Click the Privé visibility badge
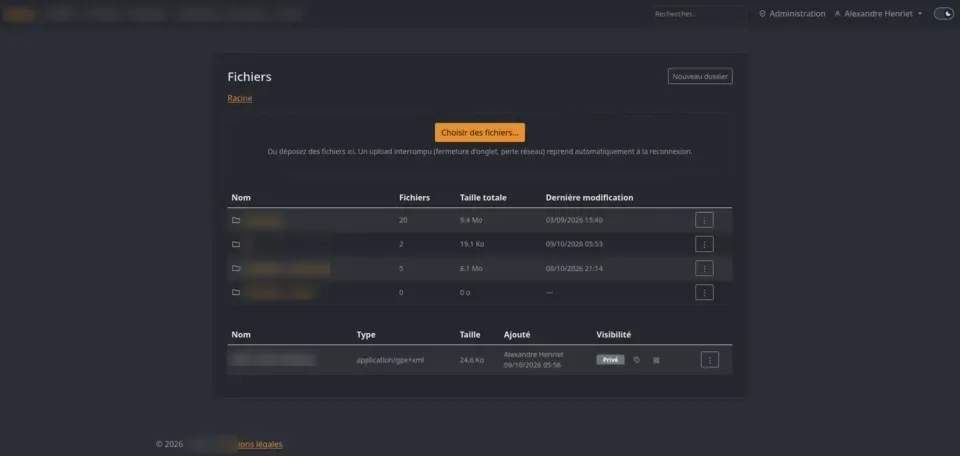Viewport: 960px width, 456px height. (610, 360)
